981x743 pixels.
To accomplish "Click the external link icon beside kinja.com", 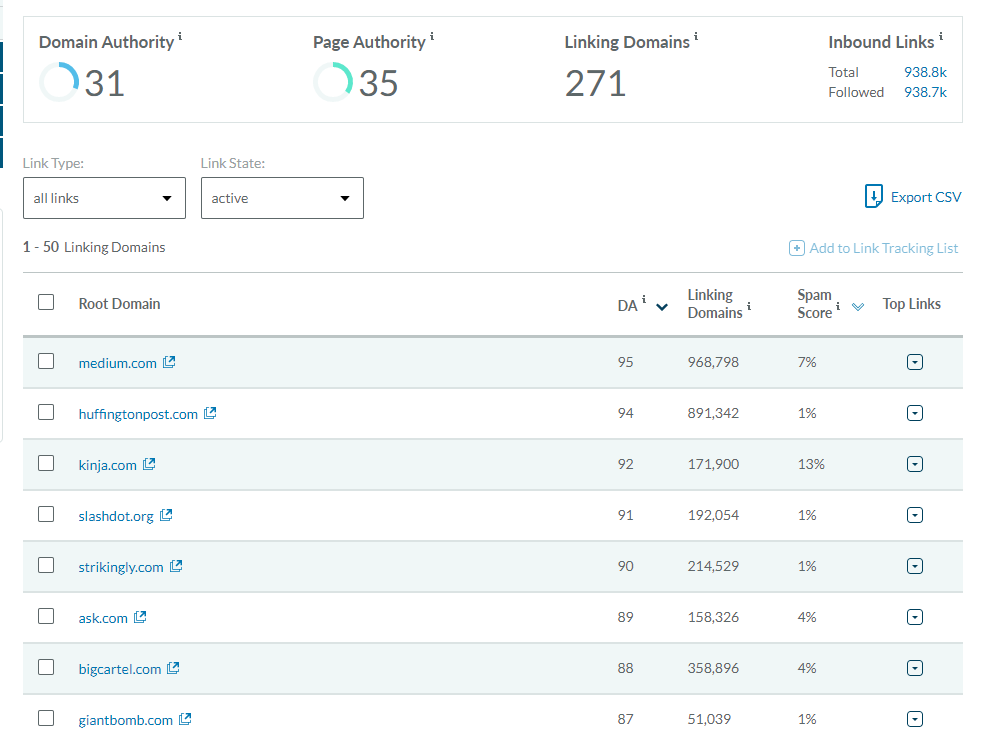I will click(149, 464).
